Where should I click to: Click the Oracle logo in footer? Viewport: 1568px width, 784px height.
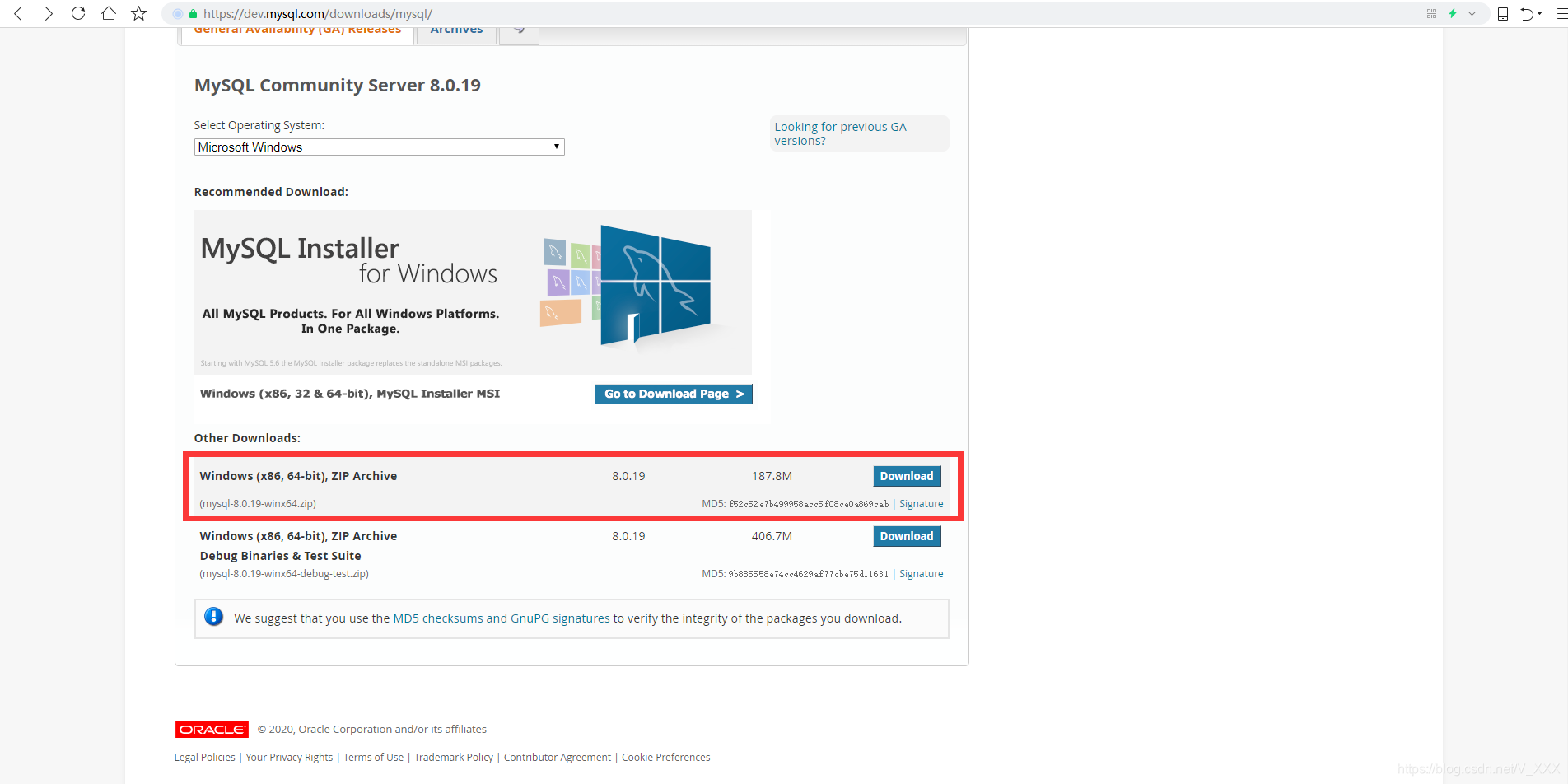click(x=212, y=730)
